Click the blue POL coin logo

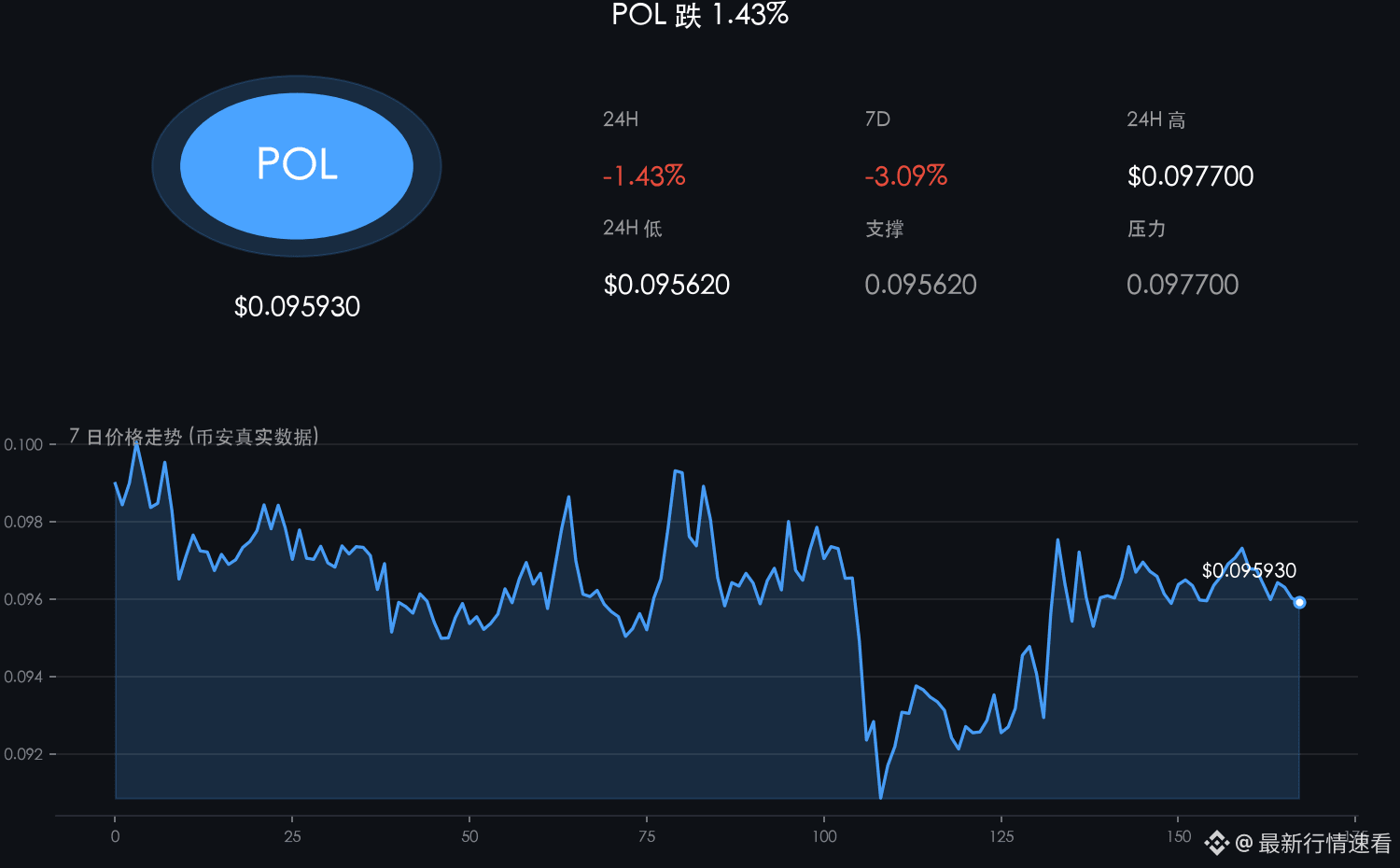coord(297,166)
